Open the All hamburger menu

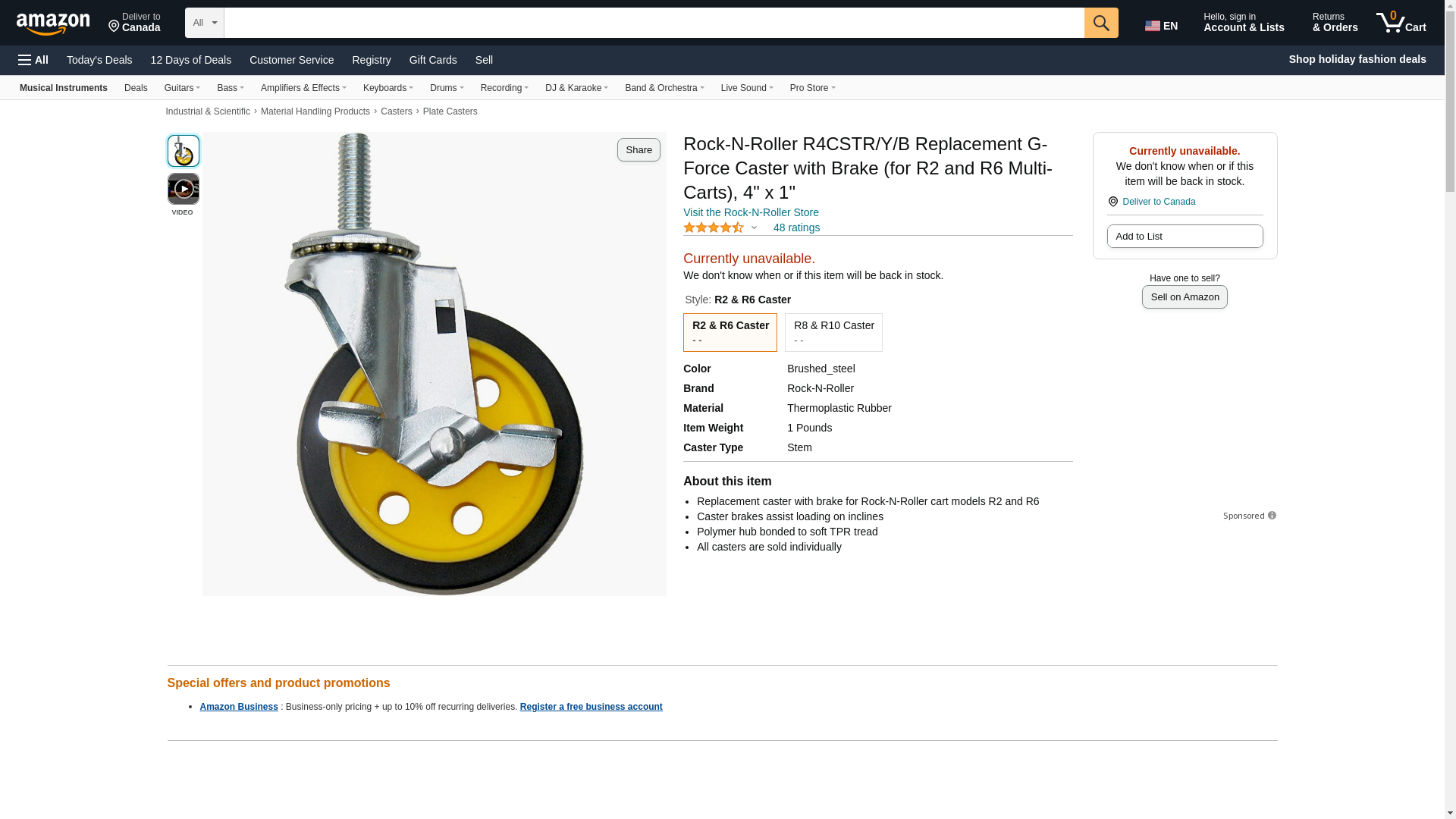pos(33,60)
